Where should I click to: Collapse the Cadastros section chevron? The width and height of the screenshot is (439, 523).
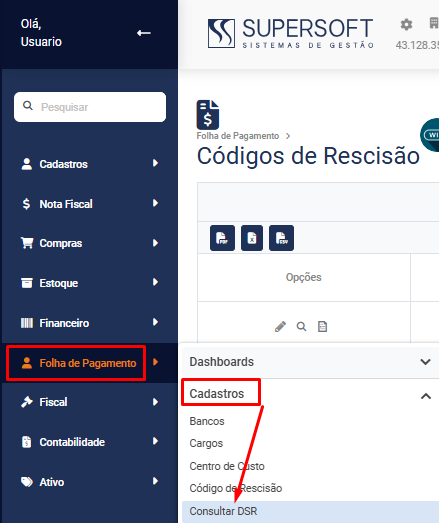coord(426,396)
